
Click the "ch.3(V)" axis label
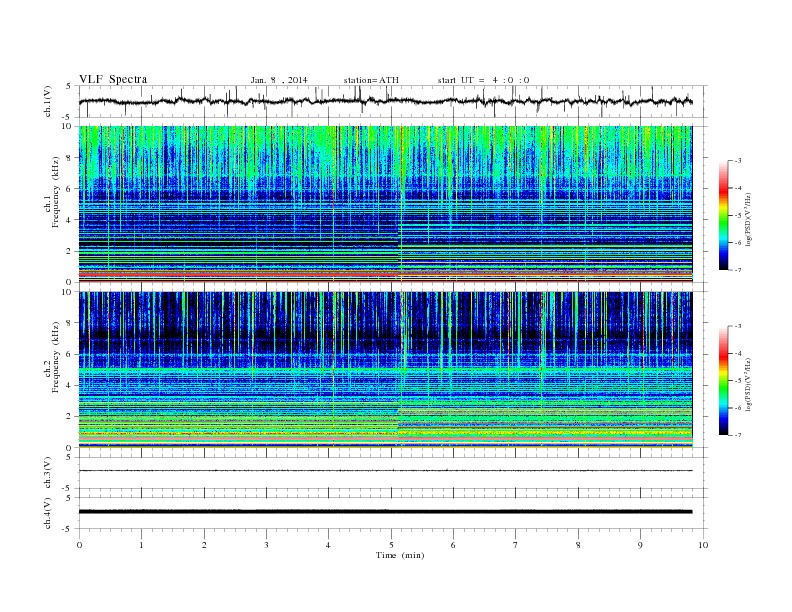pyautogui.click(x=48, y=473)
